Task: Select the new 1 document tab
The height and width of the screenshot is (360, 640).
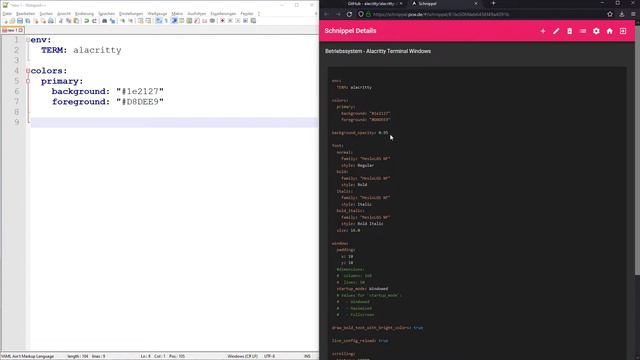Action: coord(12,30)
